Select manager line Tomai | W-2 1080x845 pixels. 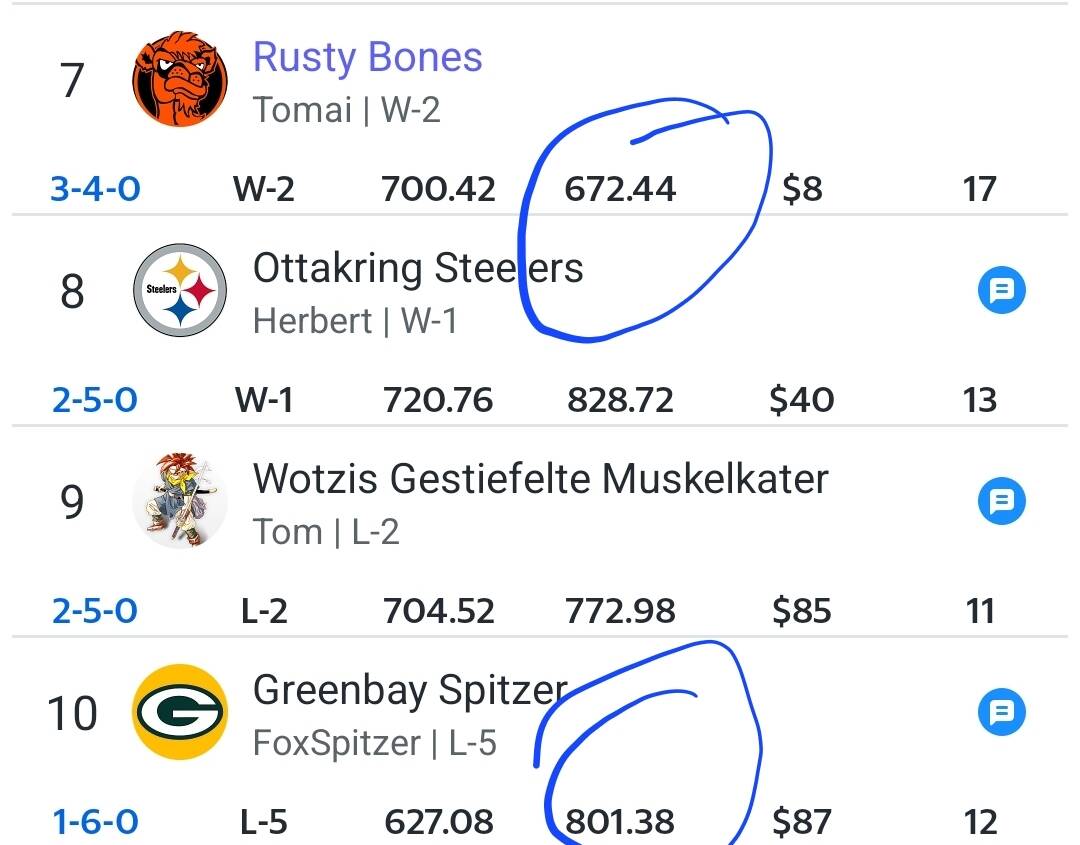(x=346, y=110)
